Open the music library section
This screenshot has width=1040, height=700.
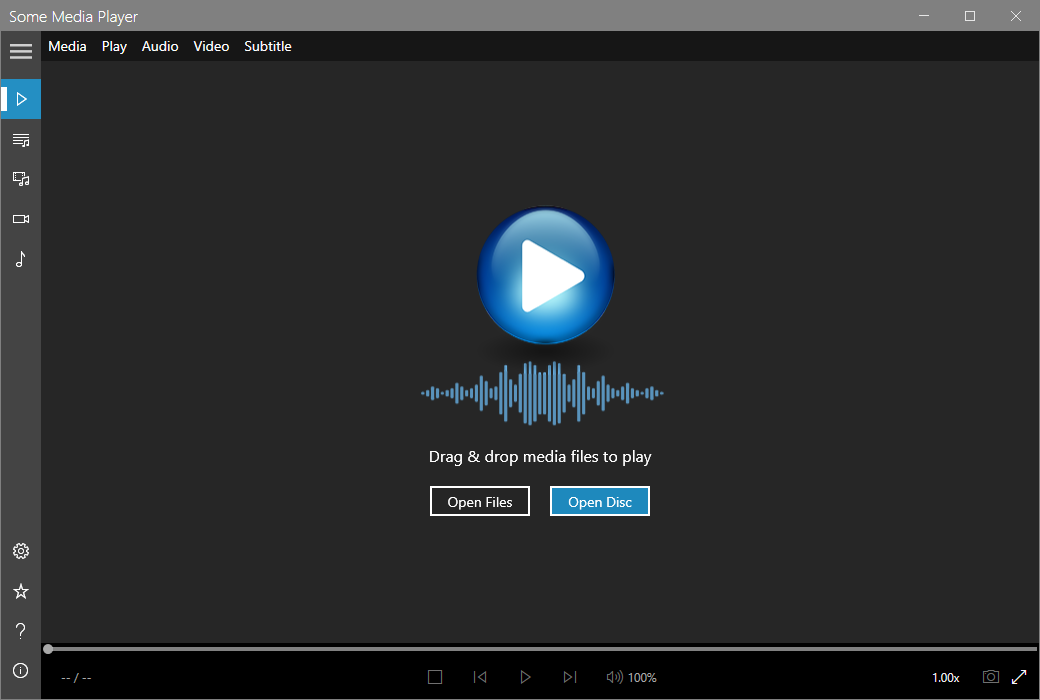(x=21, y=259)
